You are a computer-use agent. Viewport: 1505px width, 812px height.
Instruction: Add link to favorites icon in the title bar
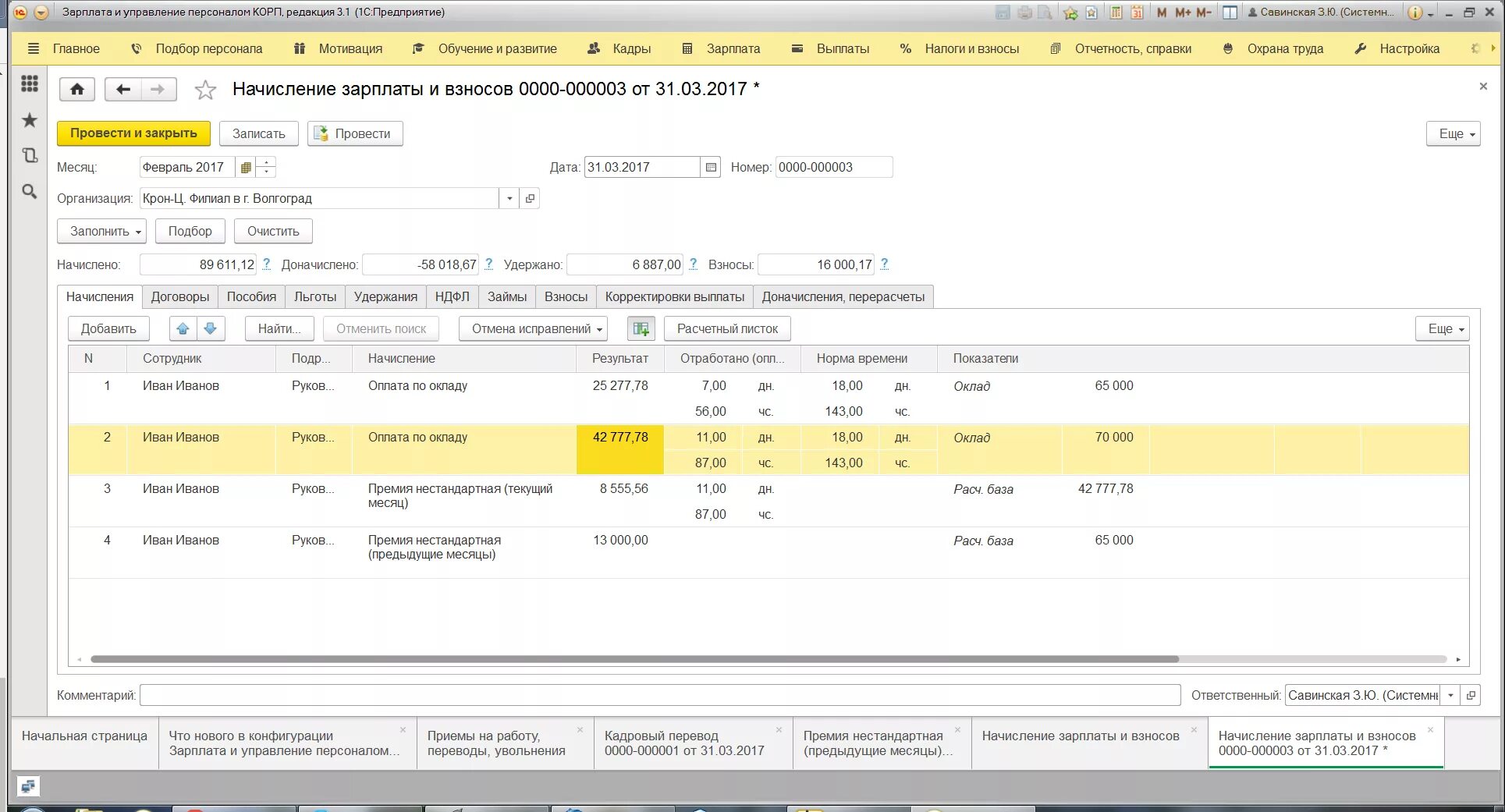[1070, 12]
